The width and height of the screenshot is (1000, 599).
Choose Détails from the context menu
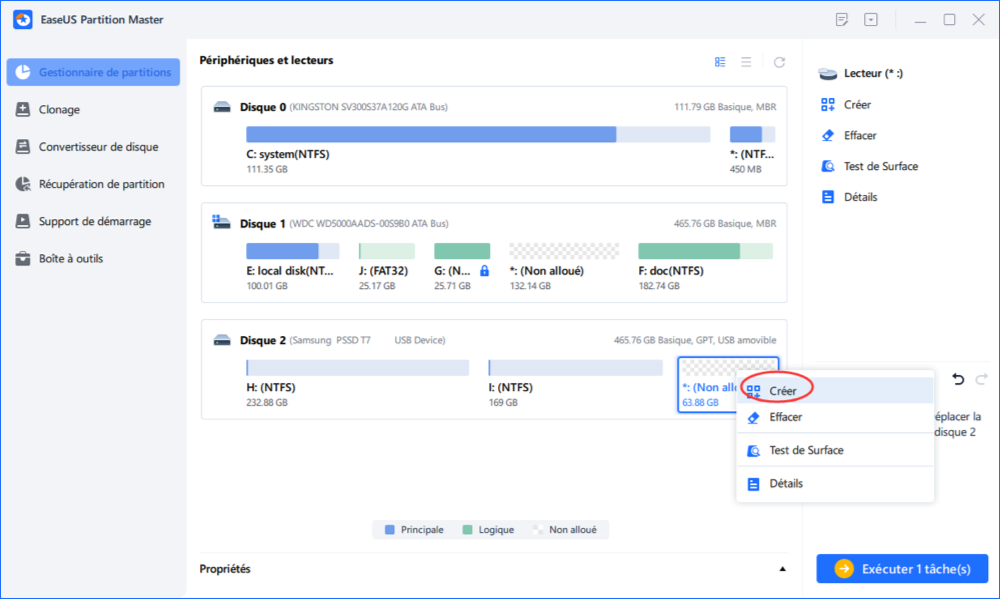click(785, 484)
